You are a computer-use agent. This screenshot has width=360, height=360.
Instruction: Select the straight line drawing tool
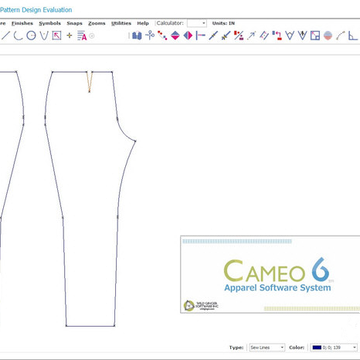[6, 36]
